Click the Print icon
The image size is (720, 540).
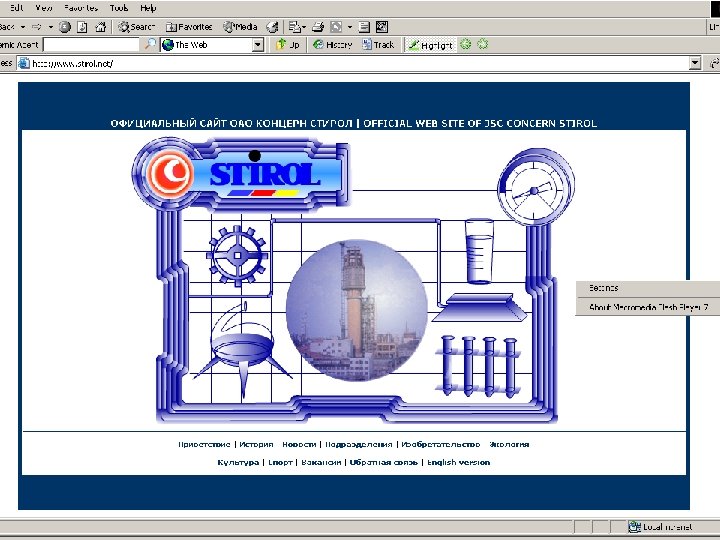point(318,27)
